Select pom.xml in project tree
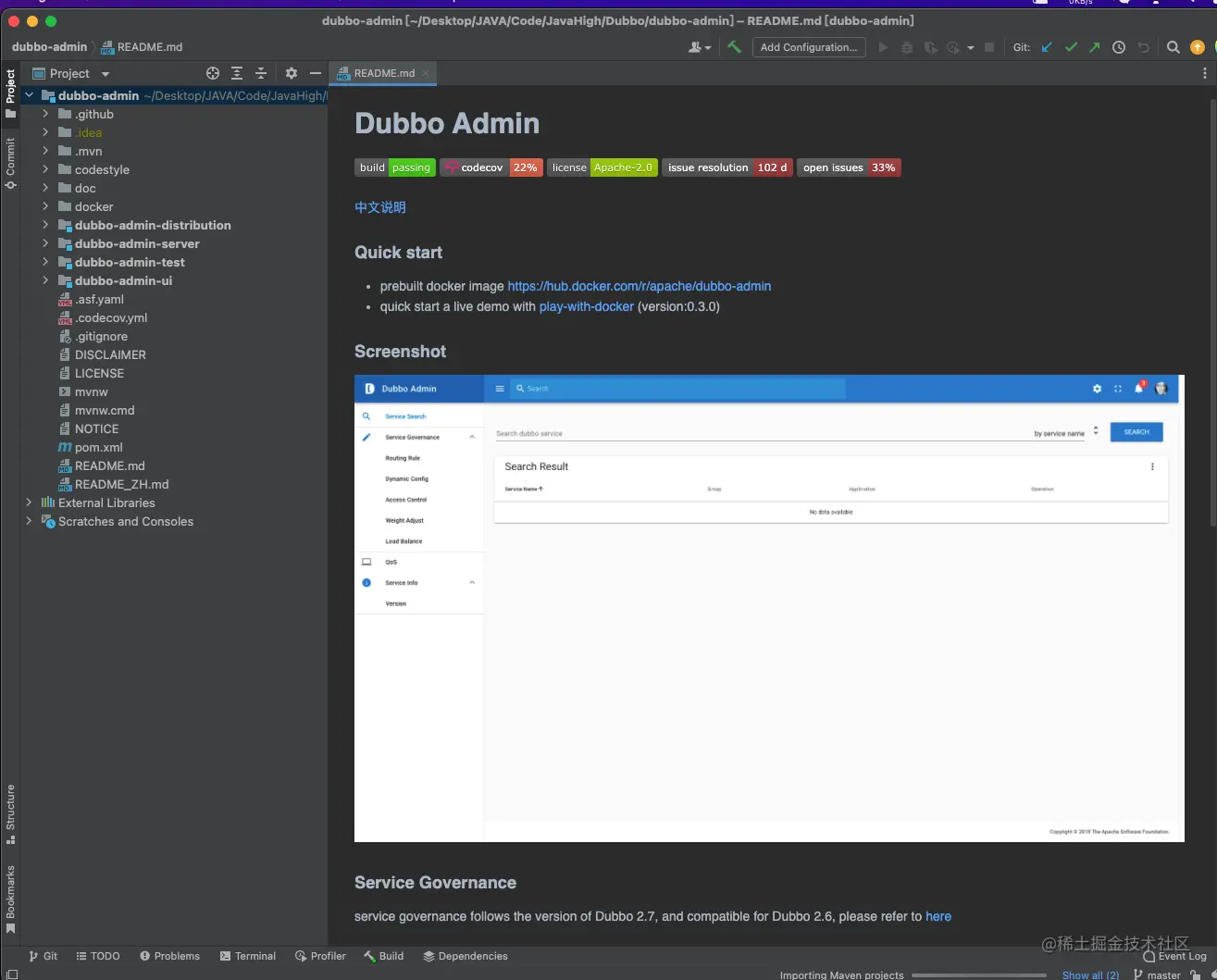This screenshot has height=980, width=1217. (x=91, y=447)
